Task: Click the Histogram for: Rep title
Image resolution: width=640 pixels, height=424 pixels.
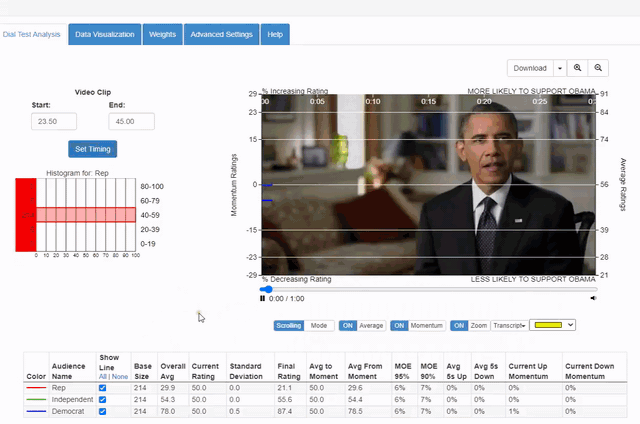Action: tap(77, 173)
